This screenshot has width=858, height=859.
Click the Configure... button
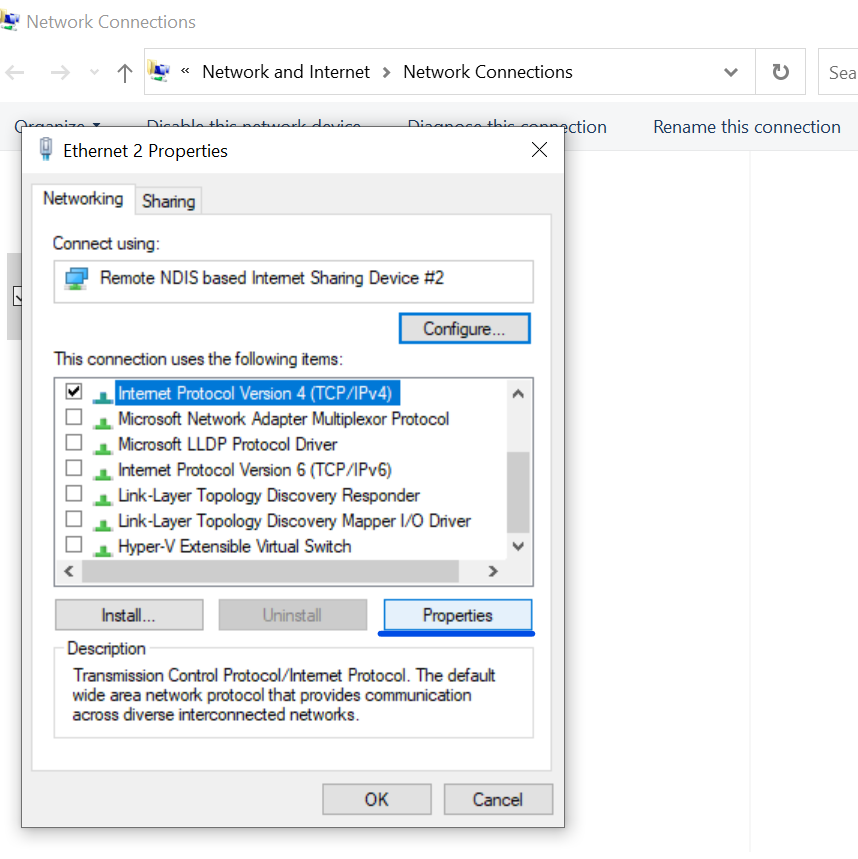(465, 328)
